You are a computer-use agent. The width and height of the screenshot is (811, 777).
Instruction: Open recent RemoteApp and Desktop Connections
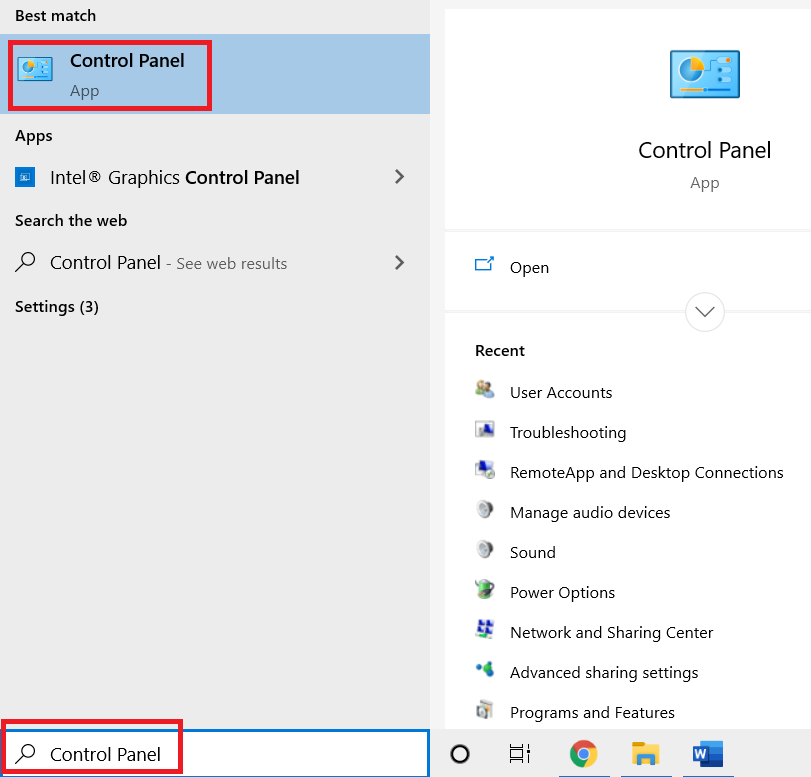tap(647, 472)
